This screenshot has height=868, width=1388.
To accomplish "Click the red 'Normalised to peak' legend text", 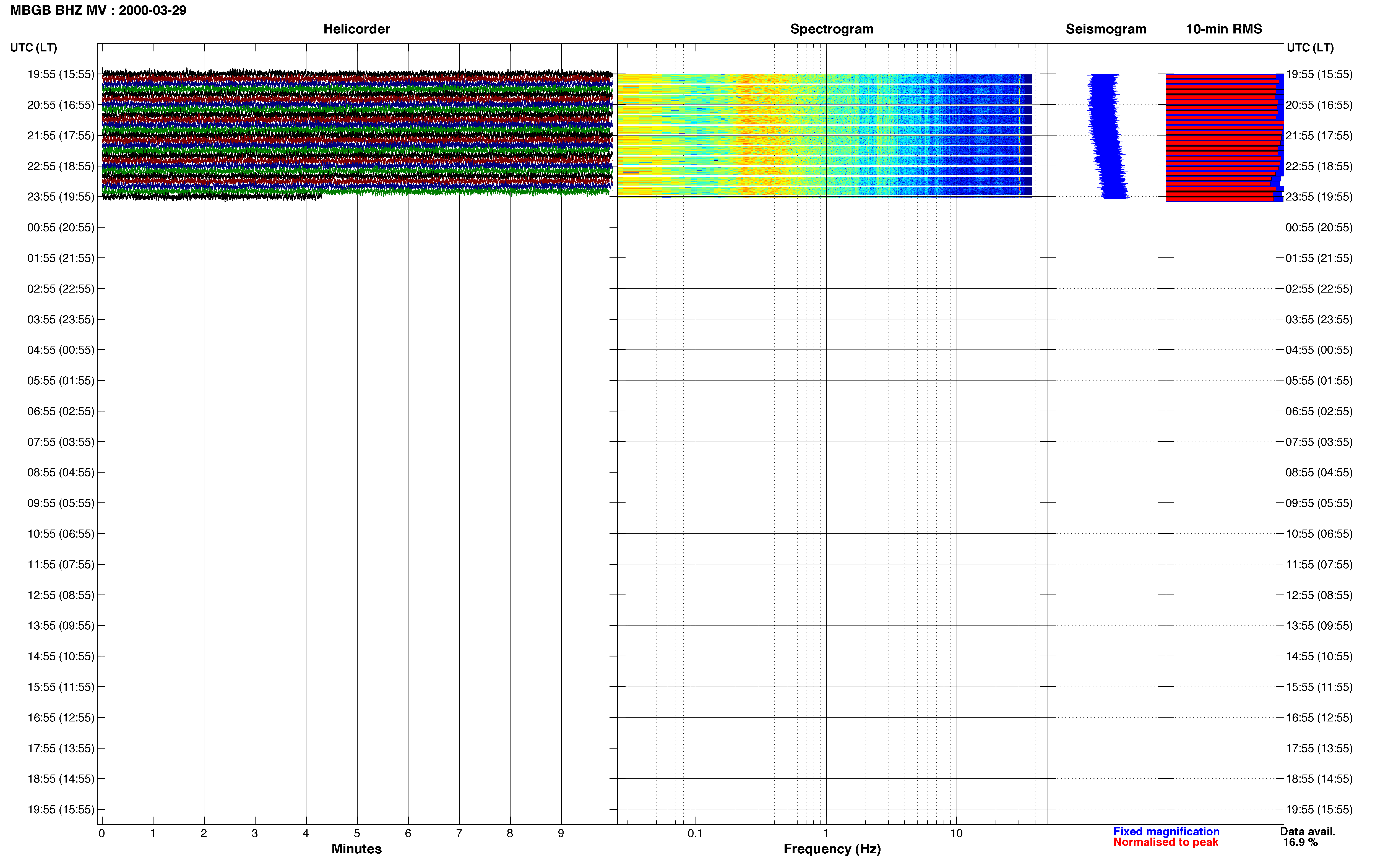I will coord(1165,842).
